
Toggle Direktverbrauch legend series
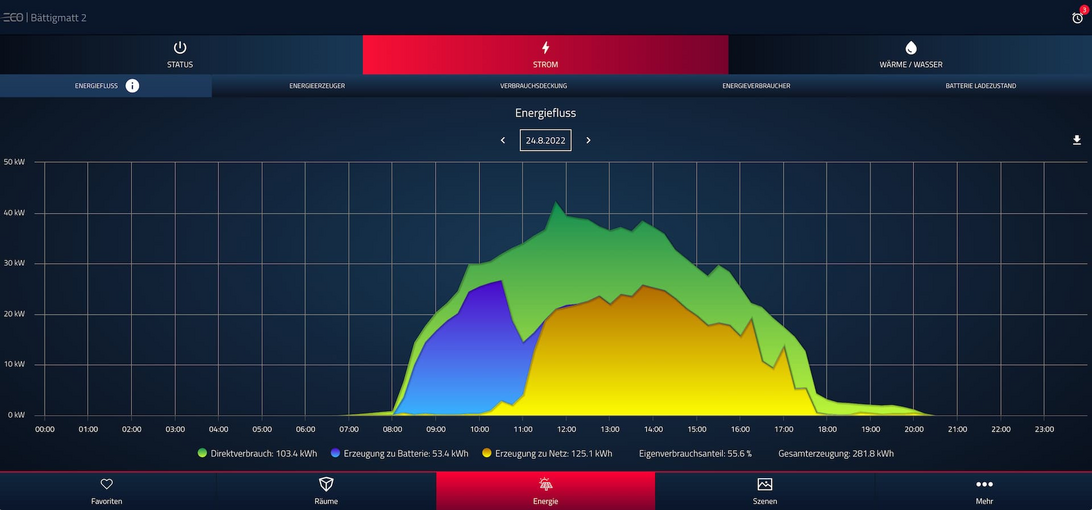coord(257,453)
